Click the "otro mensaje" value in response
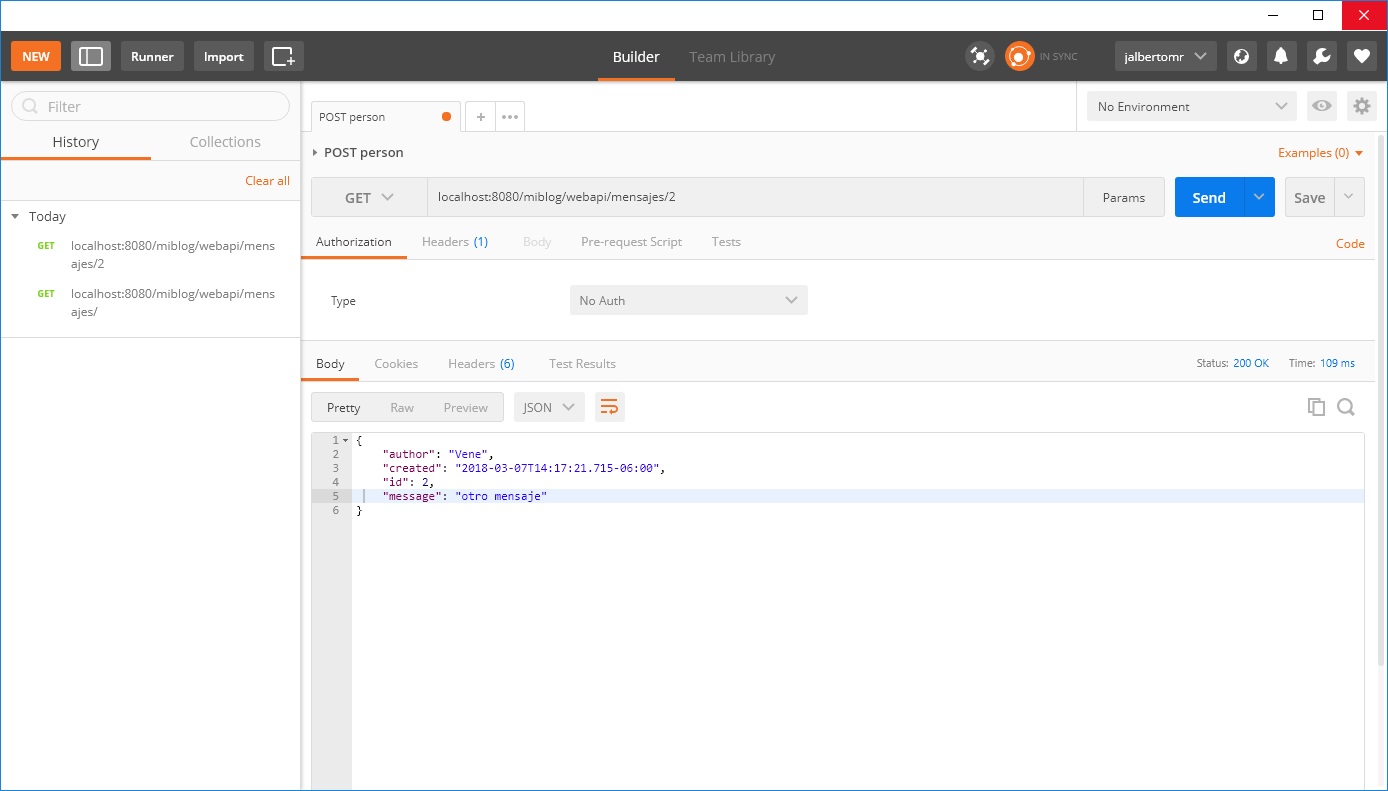 (501, 496)
